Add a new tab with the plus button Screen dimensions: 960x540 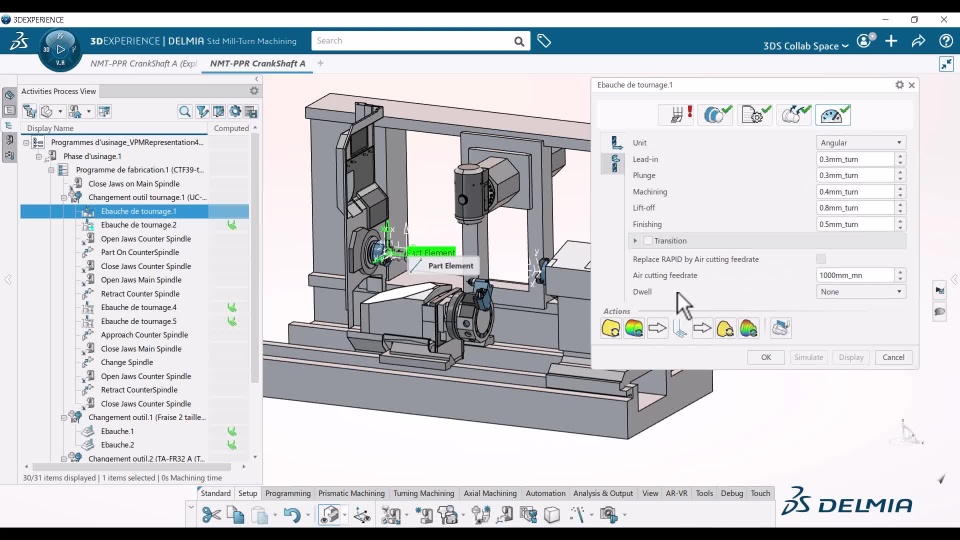[x=320, y=63]
